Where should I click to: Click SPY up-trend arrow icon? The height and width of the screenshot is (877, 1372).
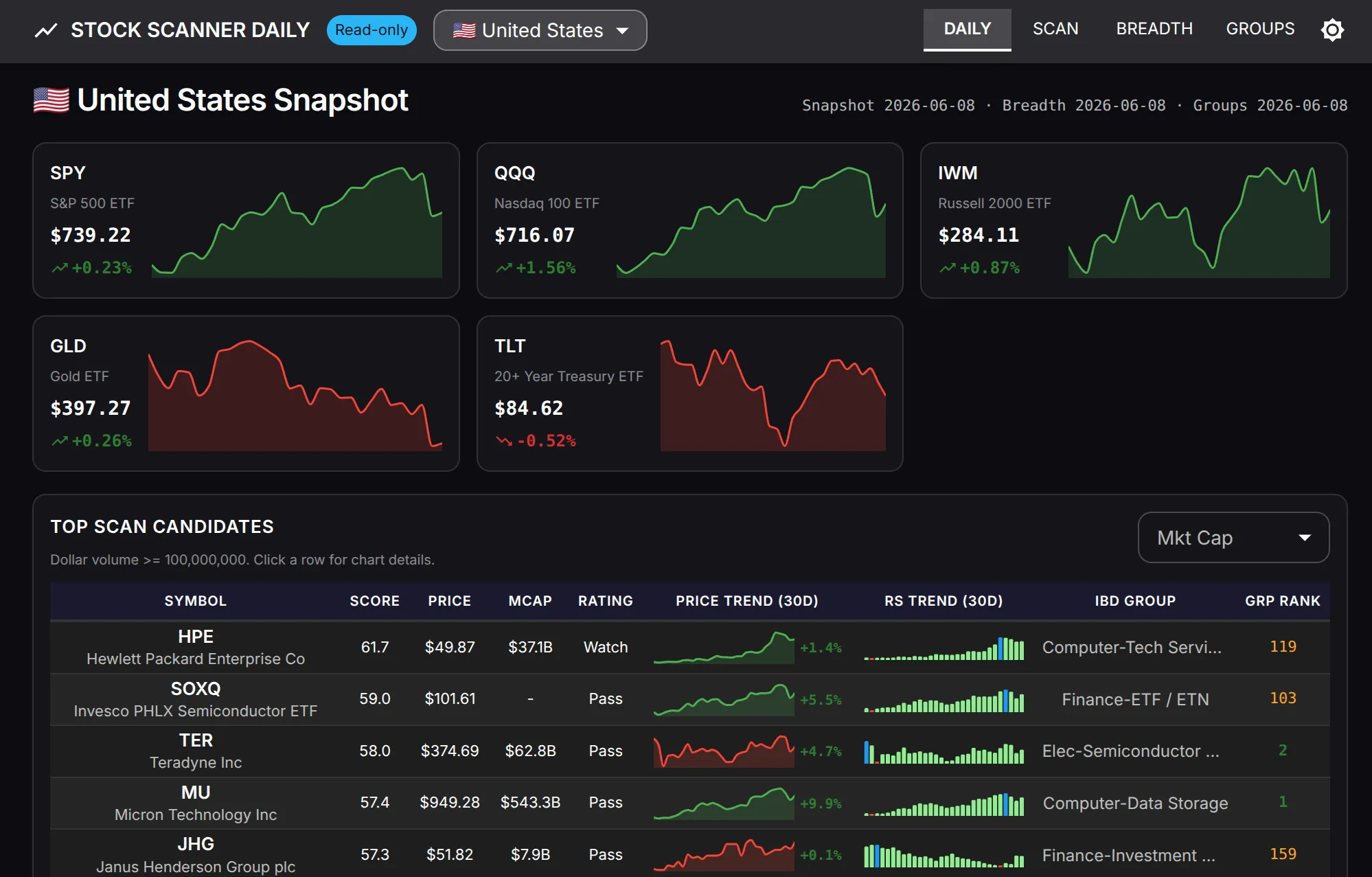click(x=60, y=268)
